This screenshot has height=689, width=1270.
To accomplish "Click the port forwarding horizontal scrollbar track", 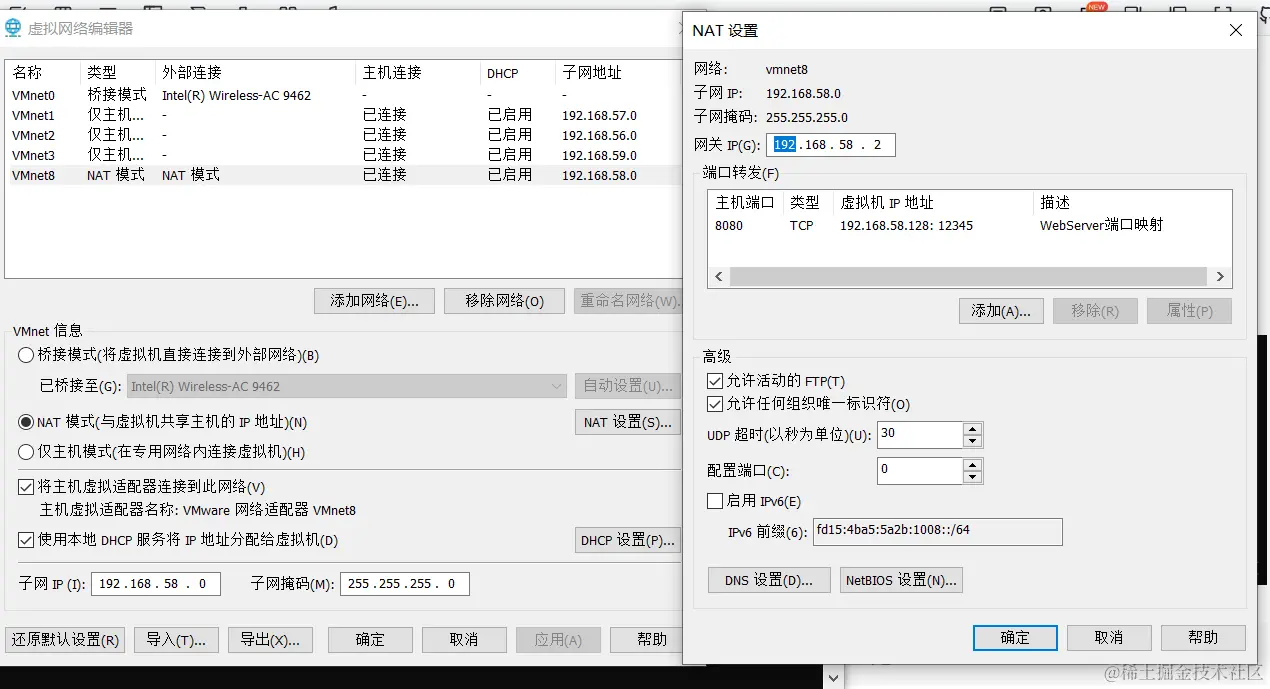I will (x=968, y=277).
